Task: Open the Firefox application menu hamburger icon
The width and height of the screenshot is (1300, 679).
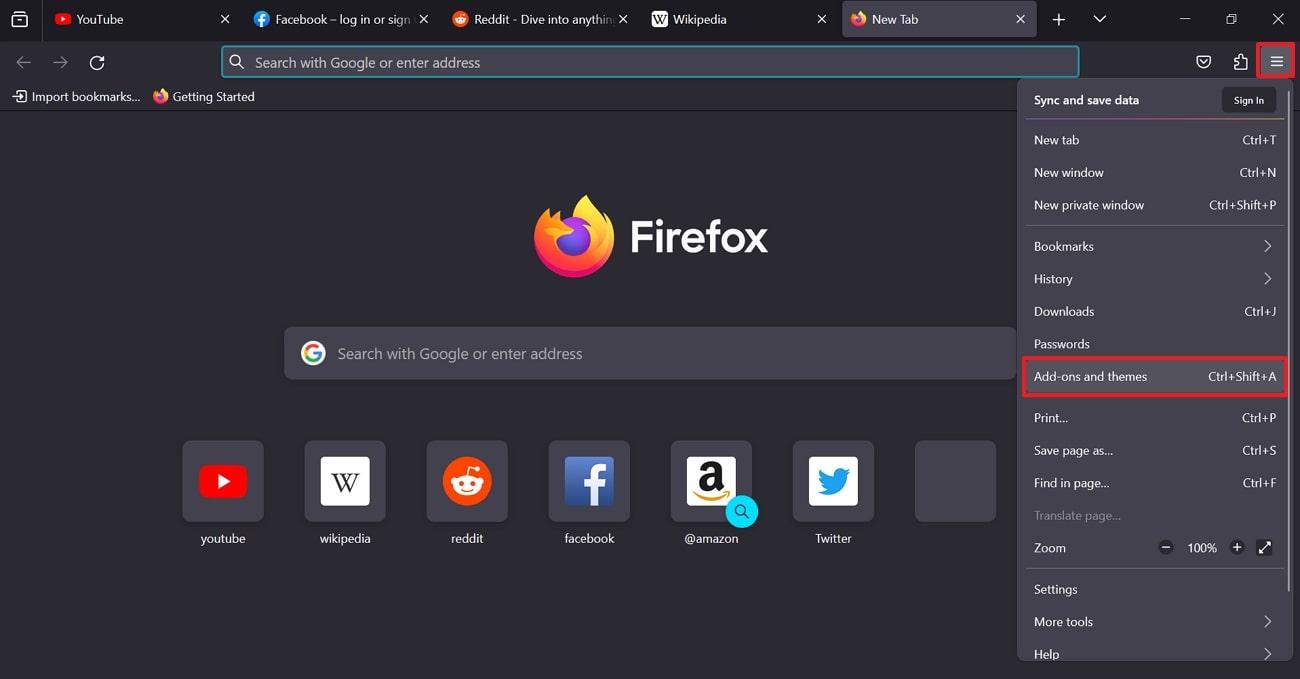Action: [x=1276, y=62]
